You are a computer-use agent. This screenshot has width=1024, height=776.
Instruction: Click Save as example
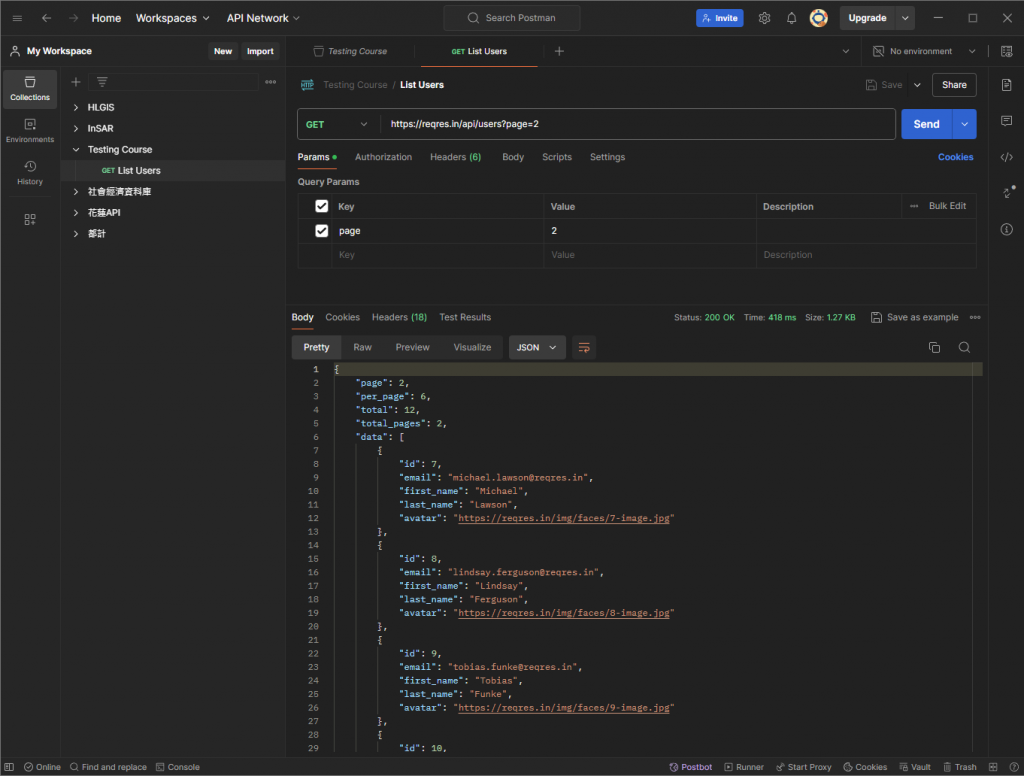[x=915, y=317]
